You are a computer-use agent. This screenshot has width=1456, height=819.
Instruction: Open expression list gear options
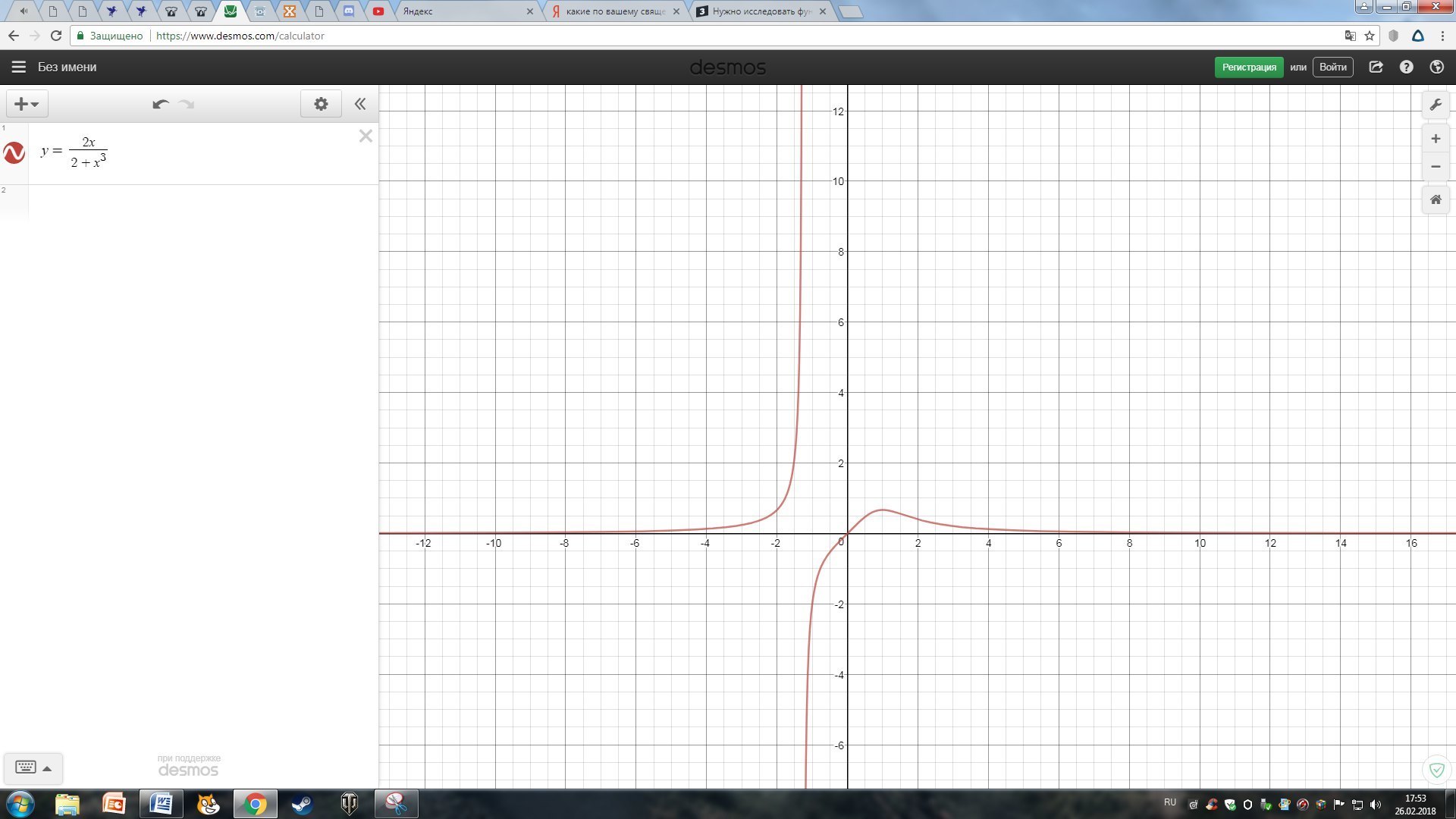(321, 104)
